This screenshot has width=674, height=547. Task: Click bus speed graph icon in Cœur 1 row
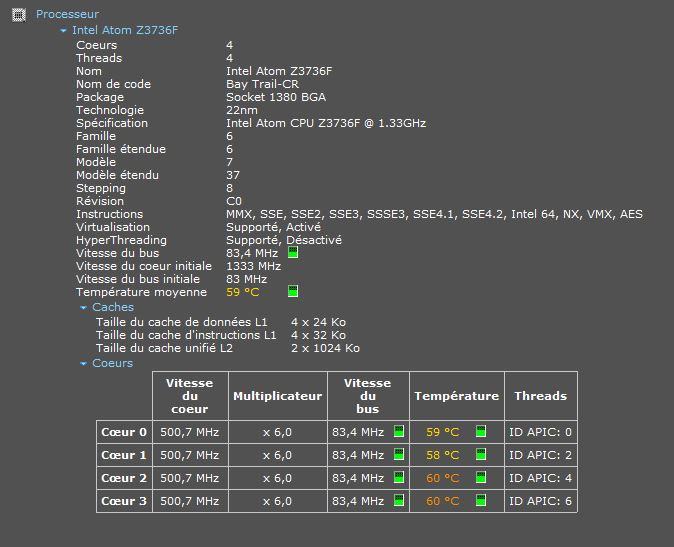tap(399, 454)
